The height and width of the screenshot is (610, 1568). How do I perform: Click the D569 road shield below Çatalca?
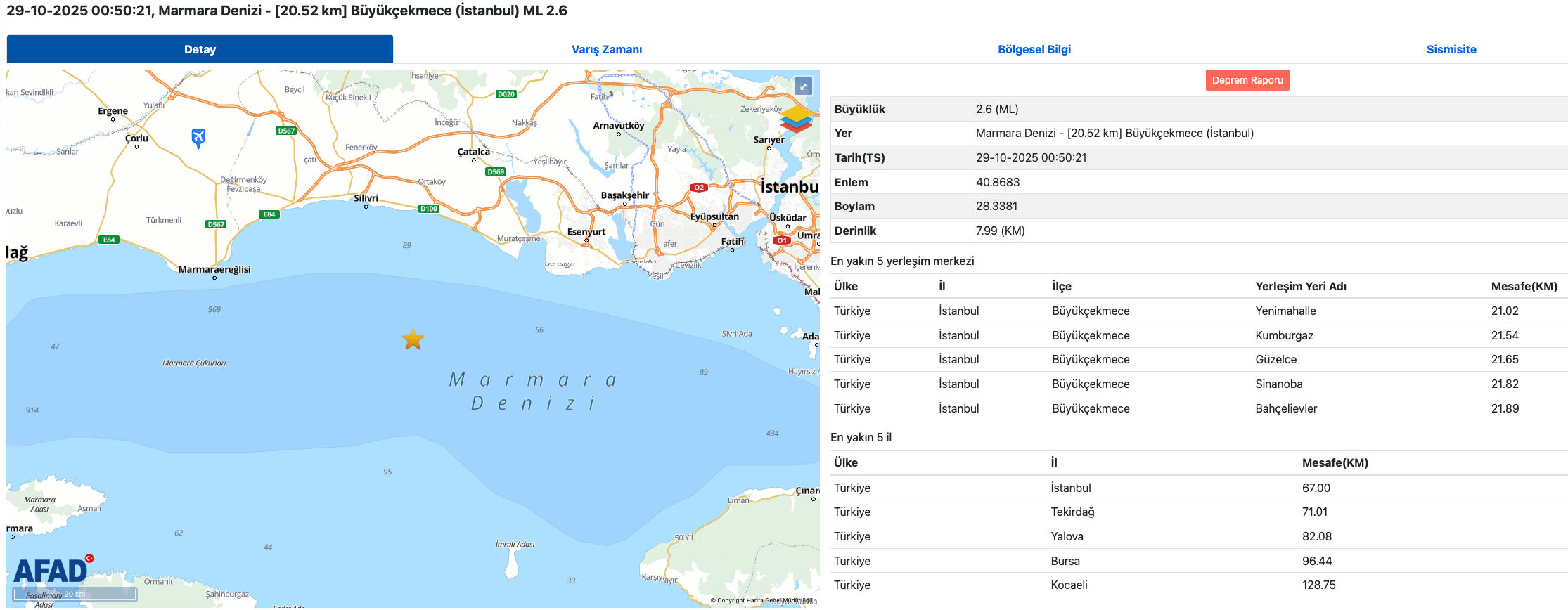point(495,172)
